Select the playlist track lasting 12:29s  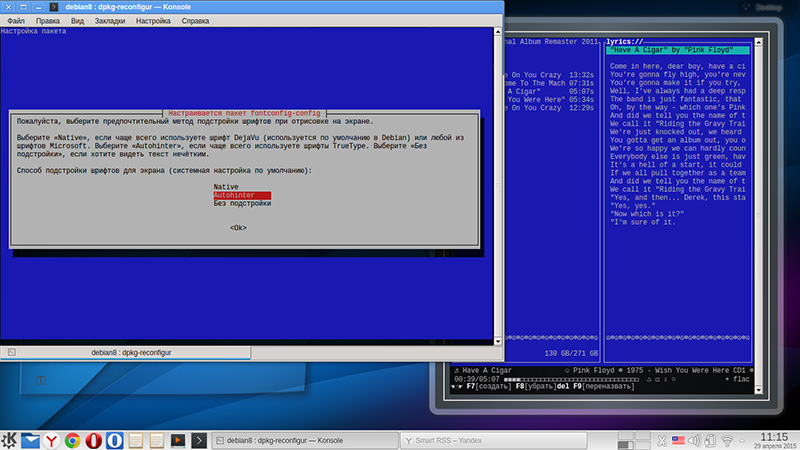coord(549,108)
